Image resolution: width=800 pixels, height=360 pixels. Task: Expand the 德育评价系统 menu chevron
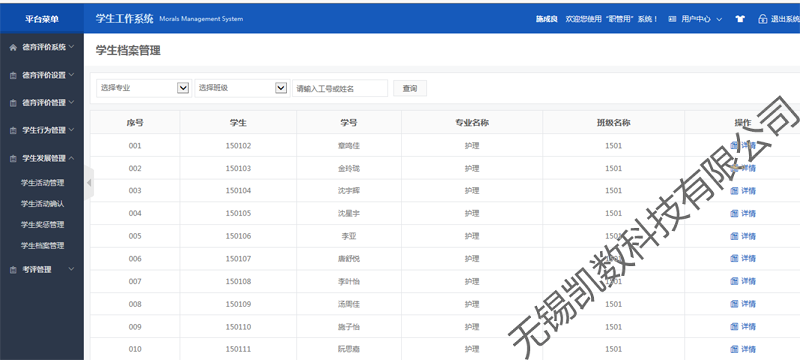point(71,47)
